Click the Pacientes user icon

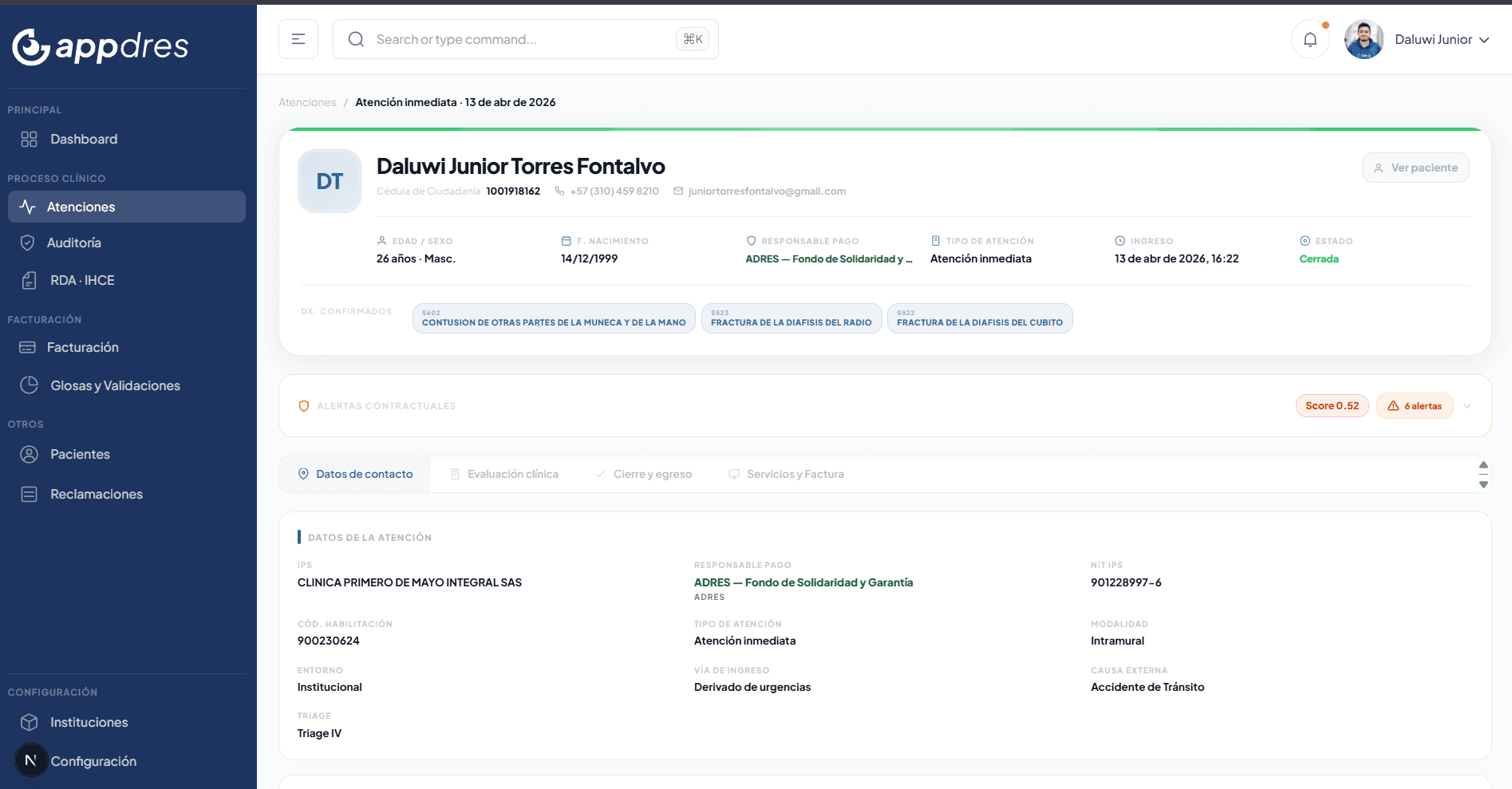(30, 455)
